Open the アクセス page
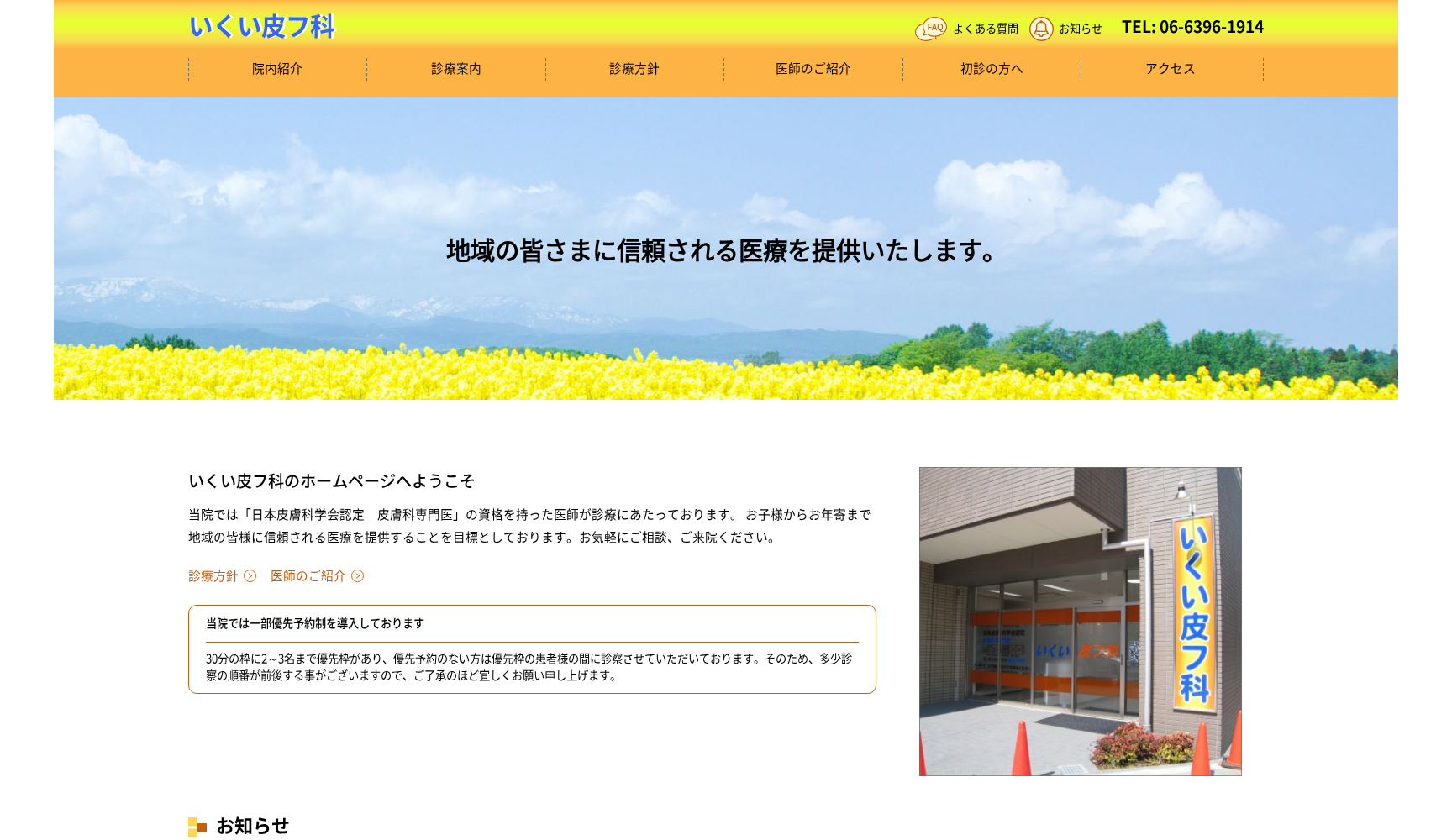1452x840 pixels. coord(1169,70)
